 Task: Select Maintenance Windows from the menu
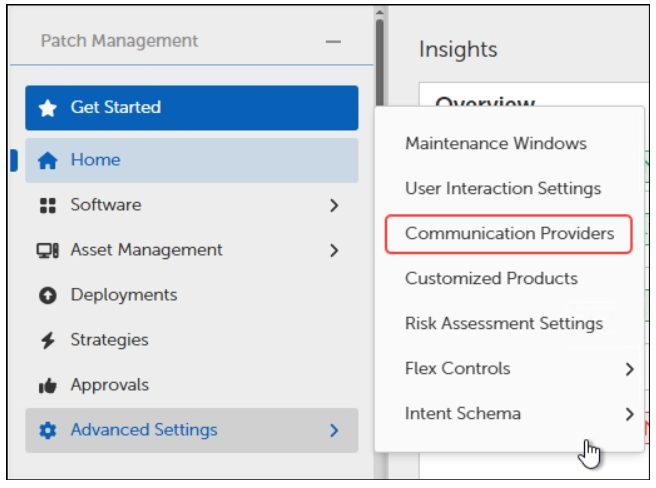tap(495, 143)
